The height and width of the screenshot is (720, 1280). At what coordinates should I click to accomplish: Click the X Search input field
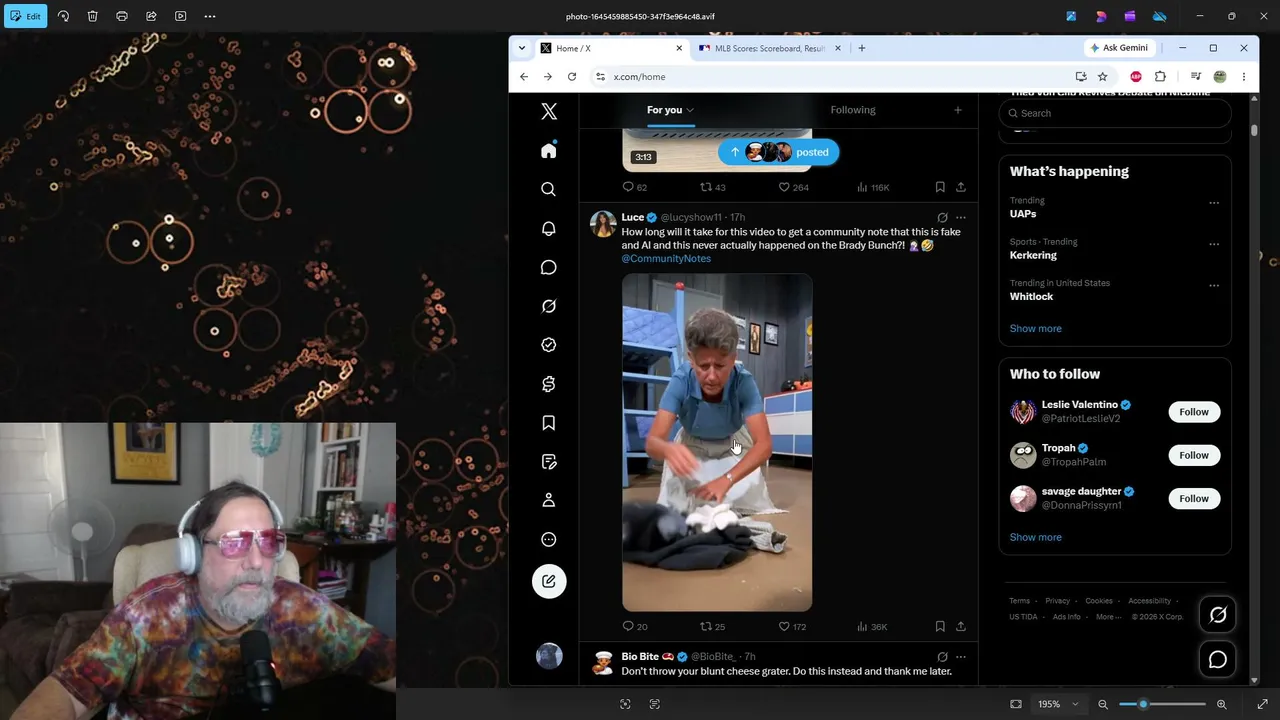pyautogui.click(x=1115, y=113)
